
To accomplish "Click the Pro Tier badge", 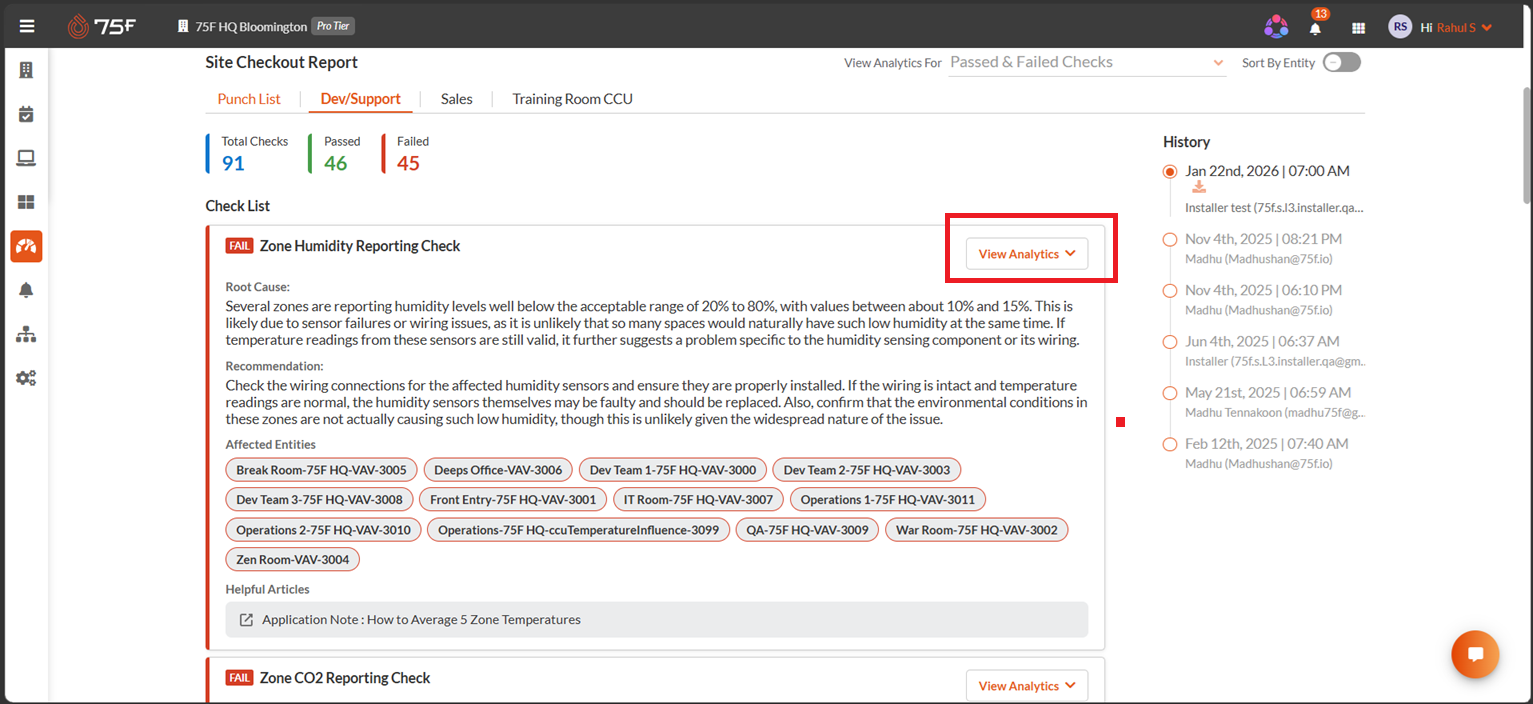I will click(332, 27).
